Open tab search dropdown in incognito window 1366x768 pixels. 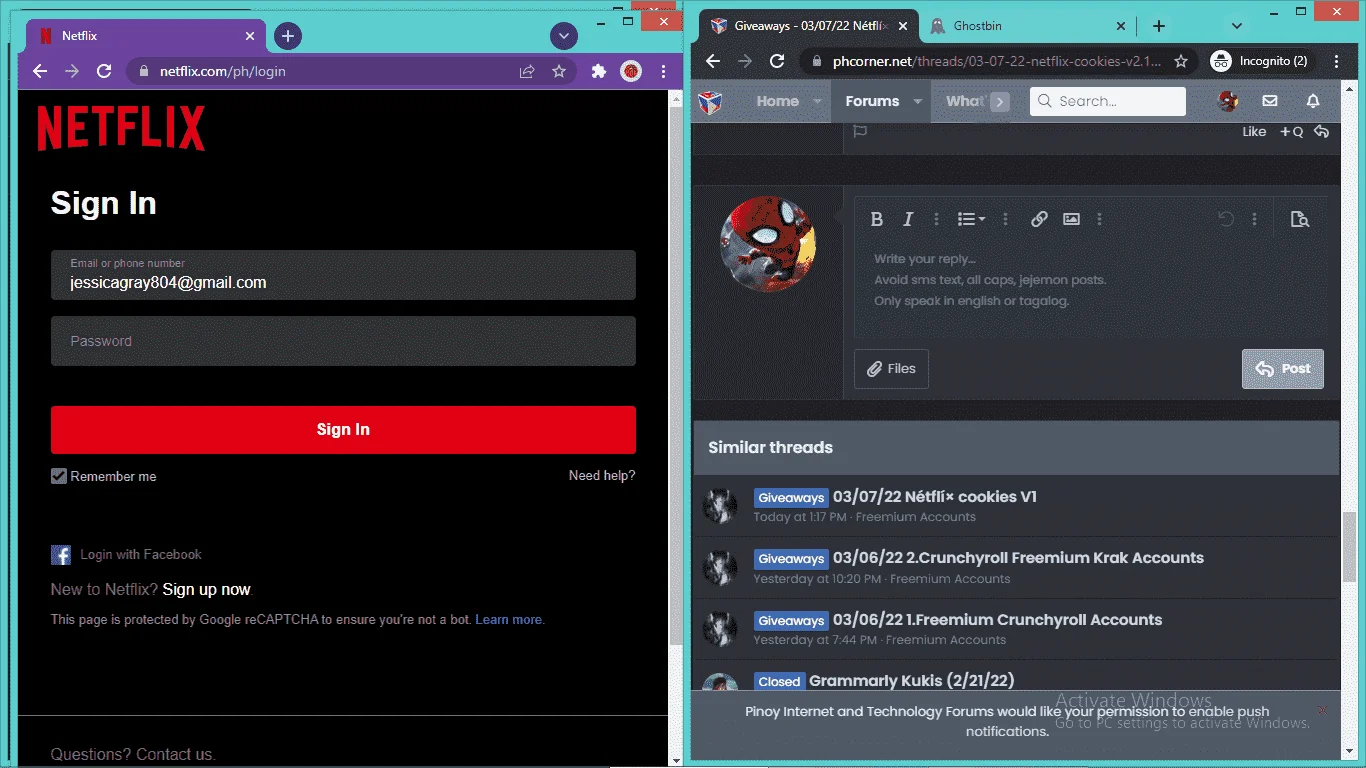(1237, 26)
